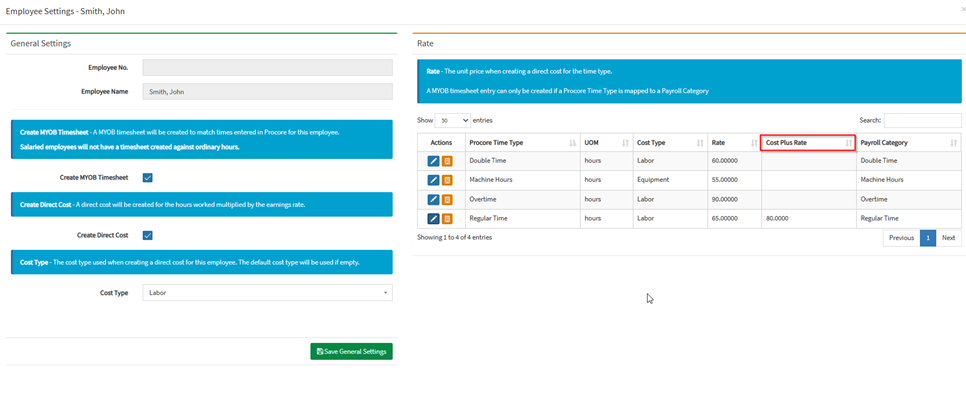Screen dimensions: 966x395
Task: Uncheck the Create MYOB Timesheet checkbox
Action: [x=147, y=177]
